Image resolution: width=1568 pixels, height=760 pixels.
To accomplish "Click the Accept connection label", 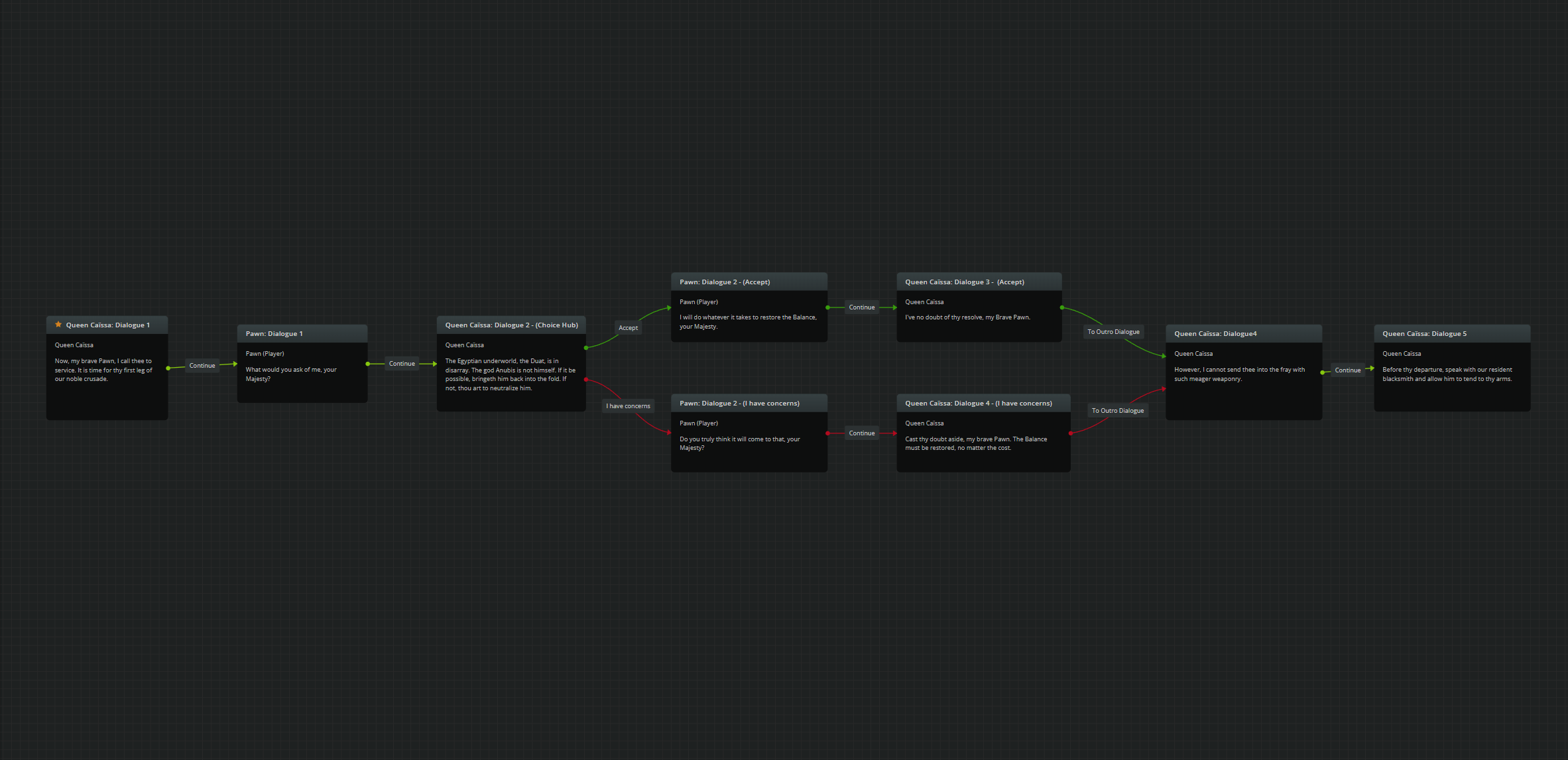I will click(628, 328).
